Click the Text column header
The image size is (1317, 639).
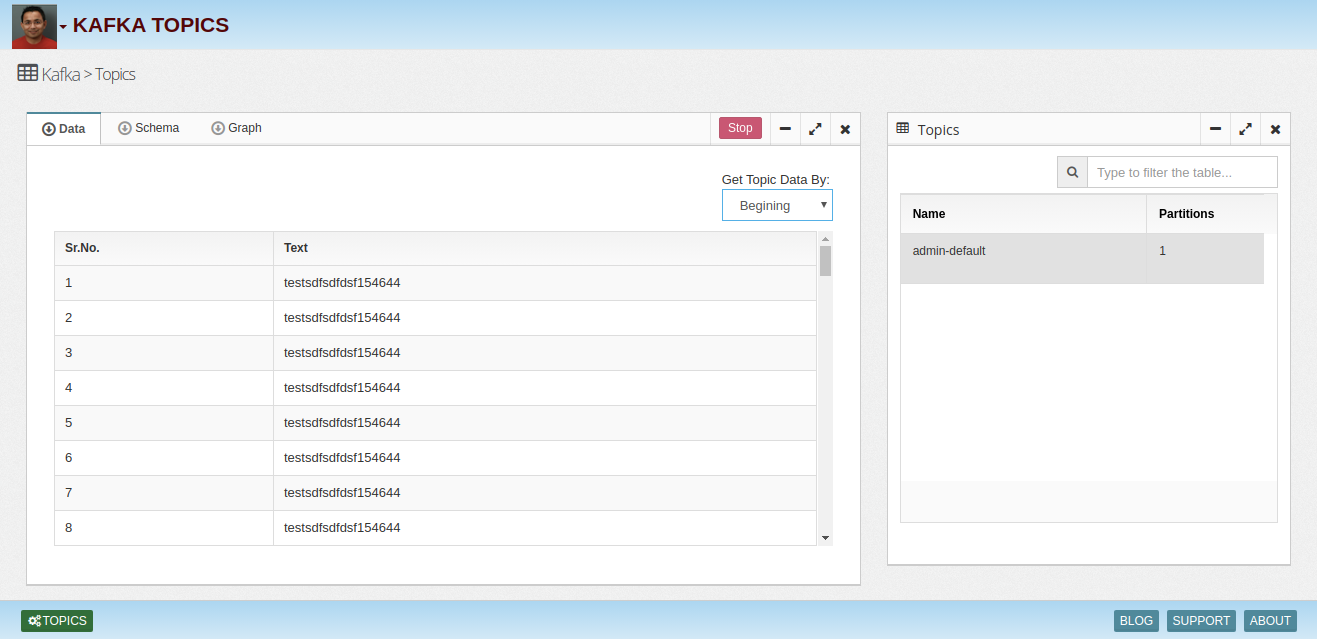click(545, 248)
